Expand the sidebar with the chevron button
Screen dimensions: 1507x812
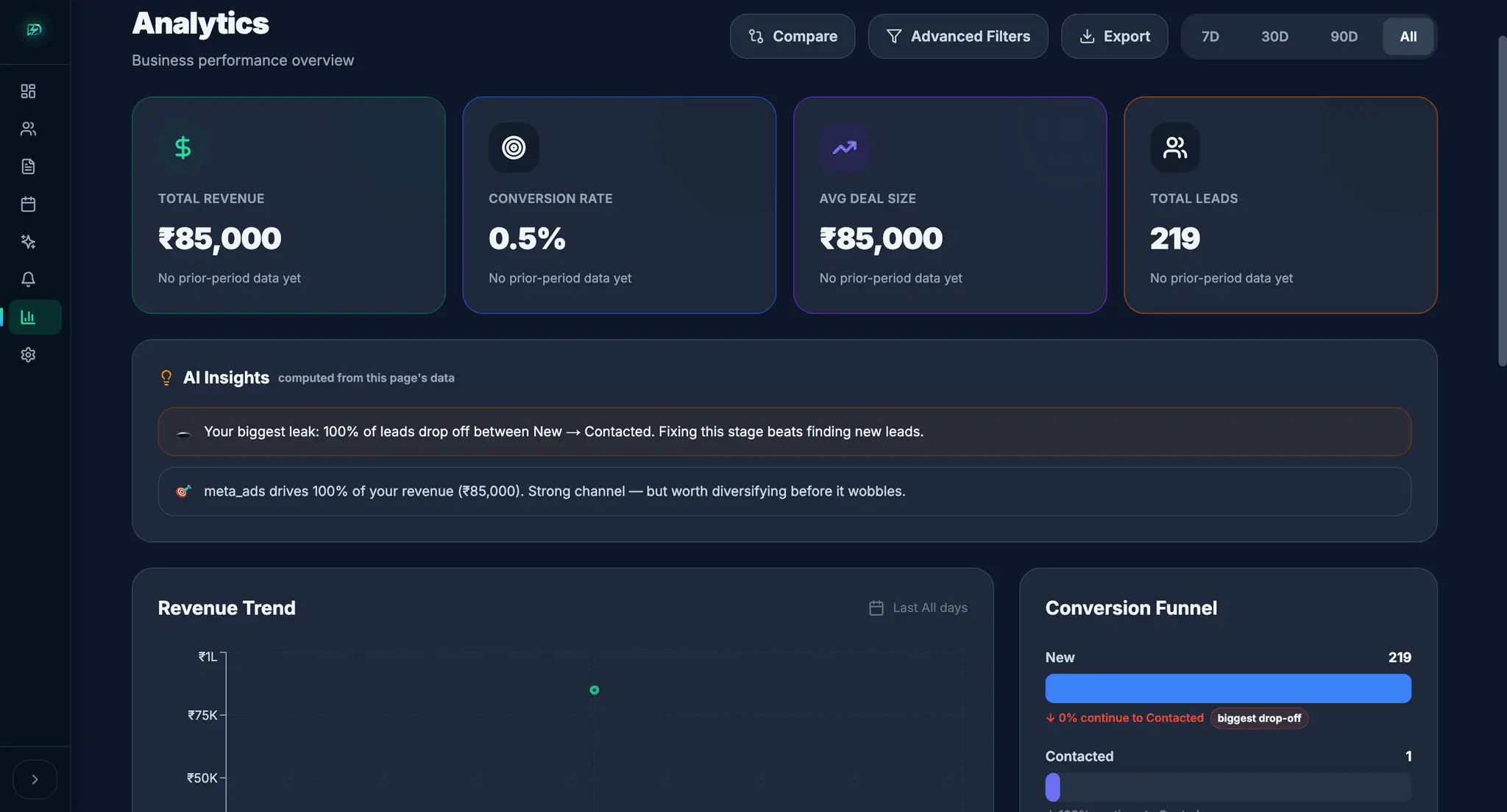35,779
